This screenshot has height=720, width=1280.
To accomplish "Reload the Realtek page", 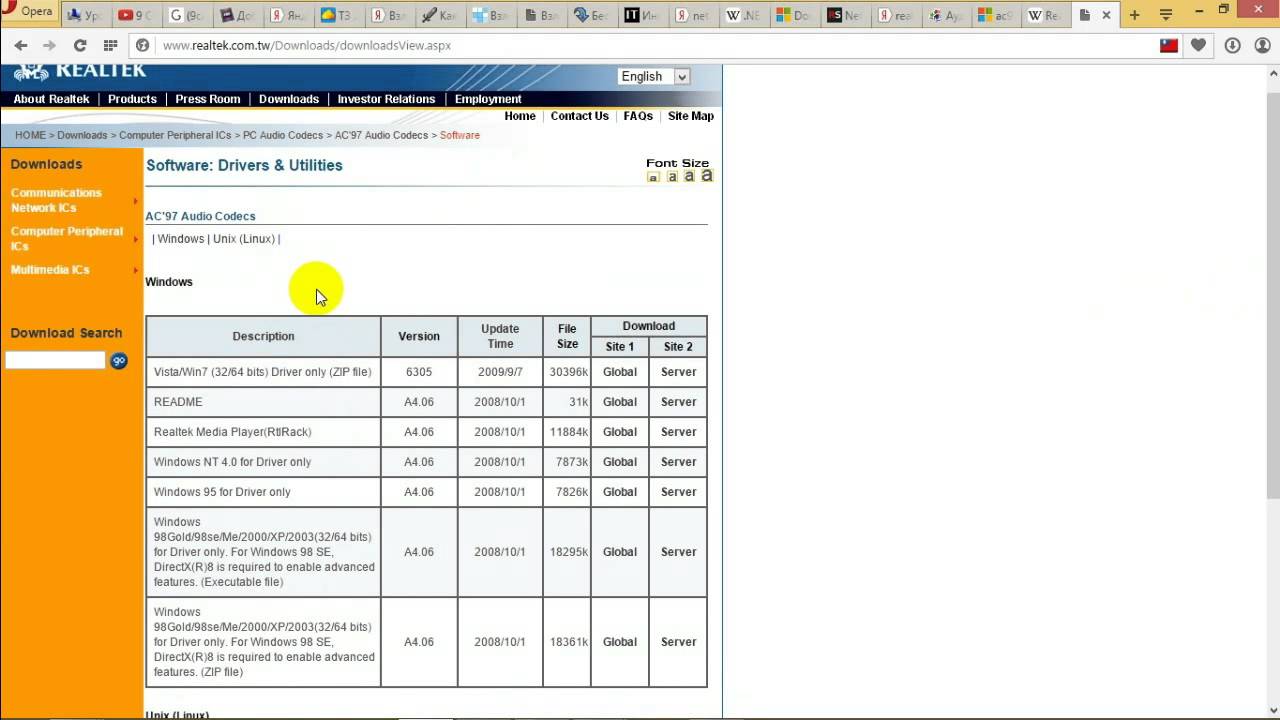I will (x=80, y=45).
